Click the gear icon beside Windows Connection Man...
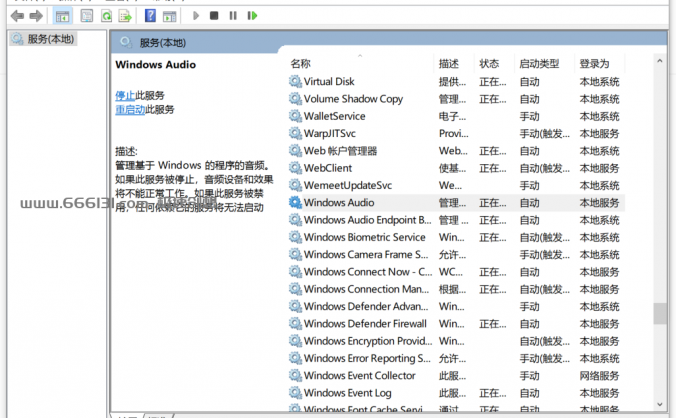 (295, 289)
